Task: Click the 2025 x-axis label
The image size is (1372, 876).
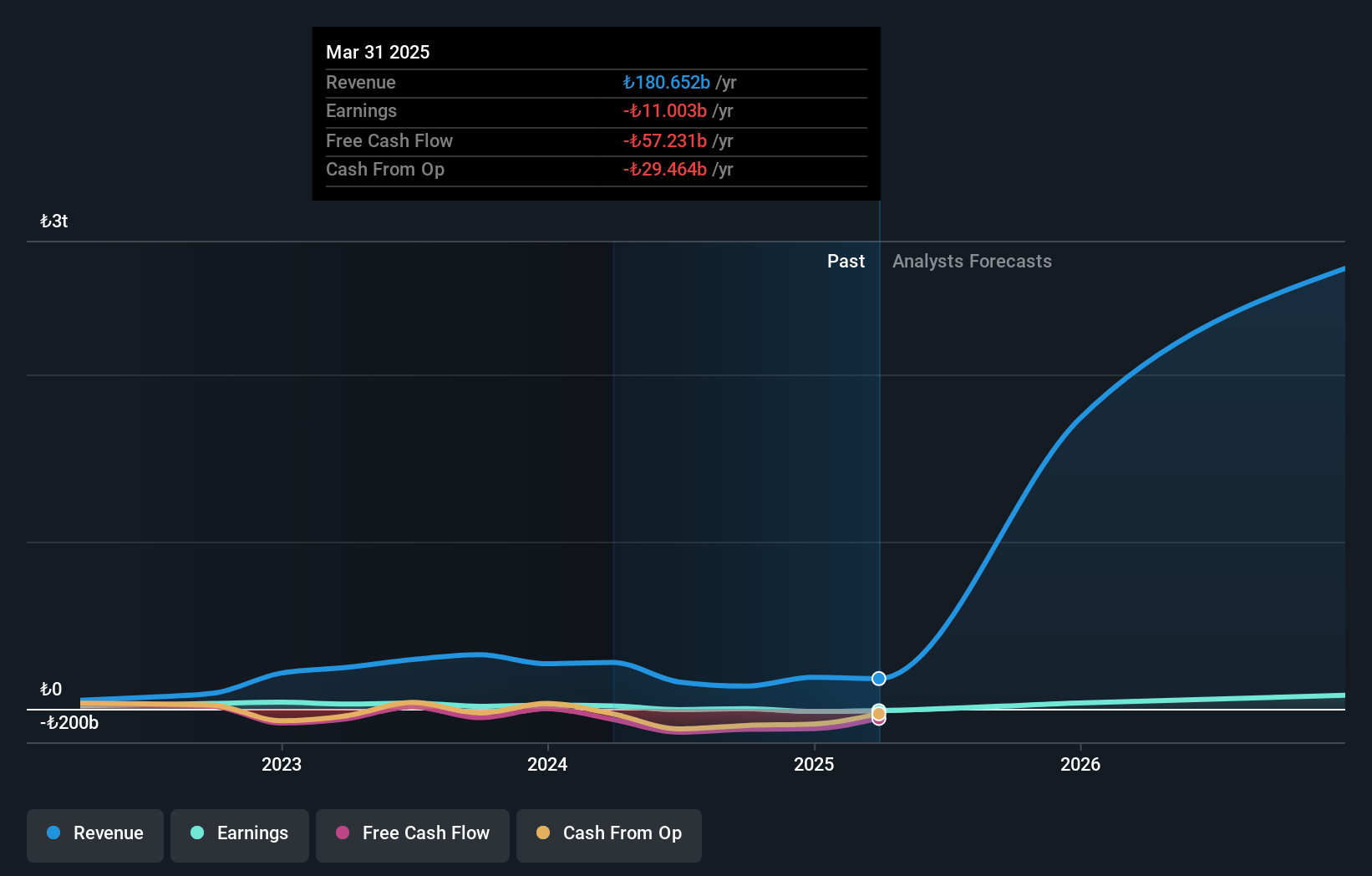Action: [814, 764]
